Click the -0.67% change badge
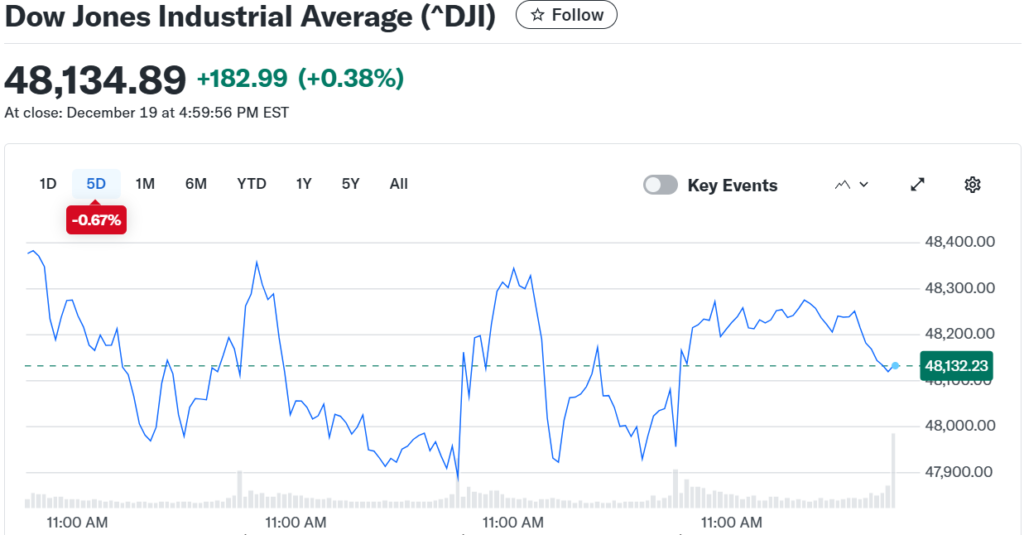This screenshot has height=535, width=1024. 96,220
